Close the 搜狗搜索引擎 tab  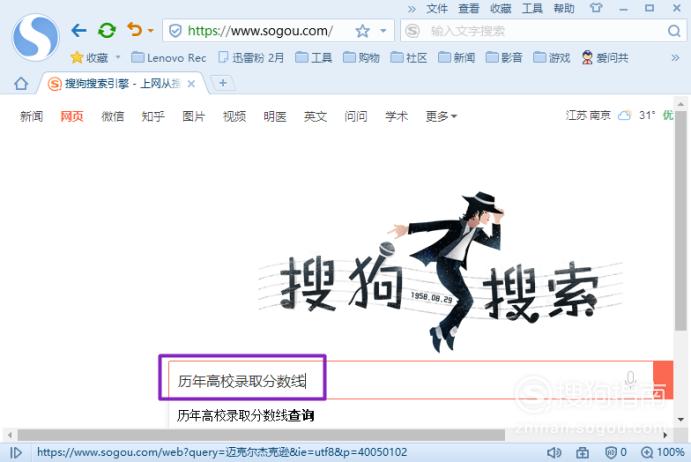[x=191, y=84]
